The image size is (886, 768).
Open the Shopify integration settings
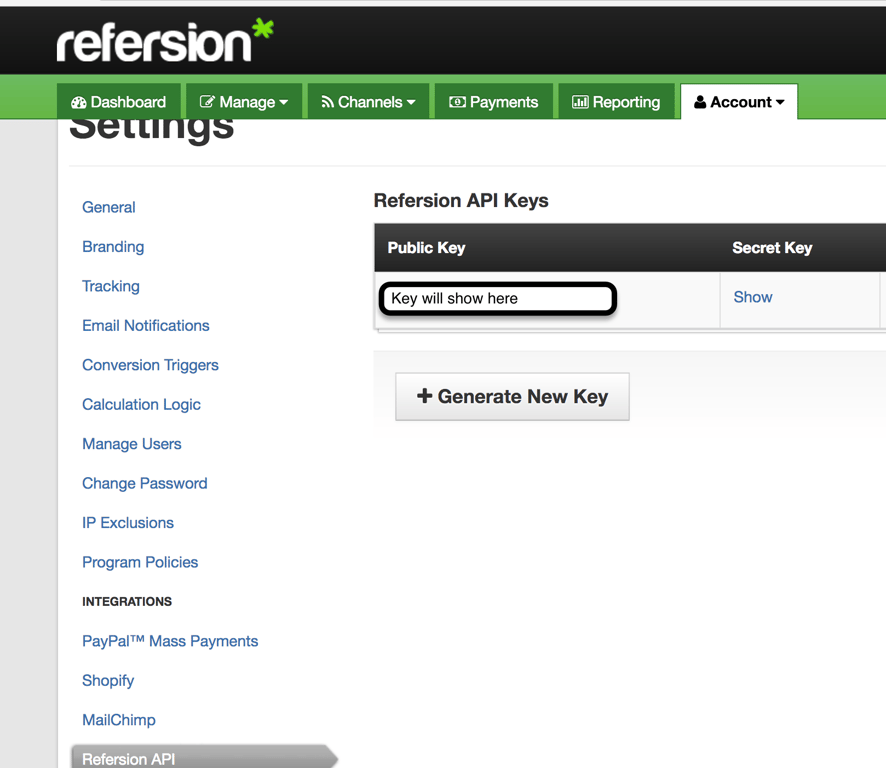pyautogui.click(x=108, y=681)
